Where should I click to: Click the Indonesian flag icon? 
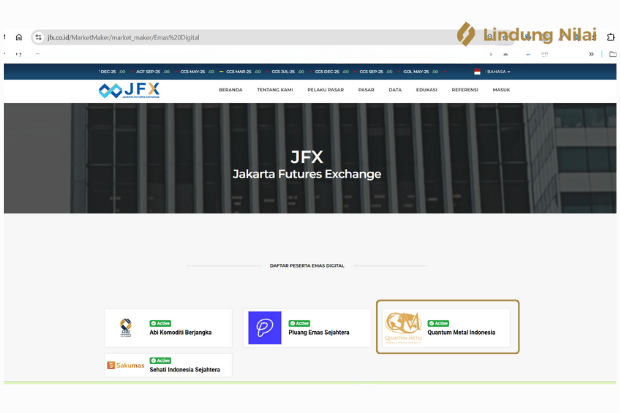pos(477,72)
